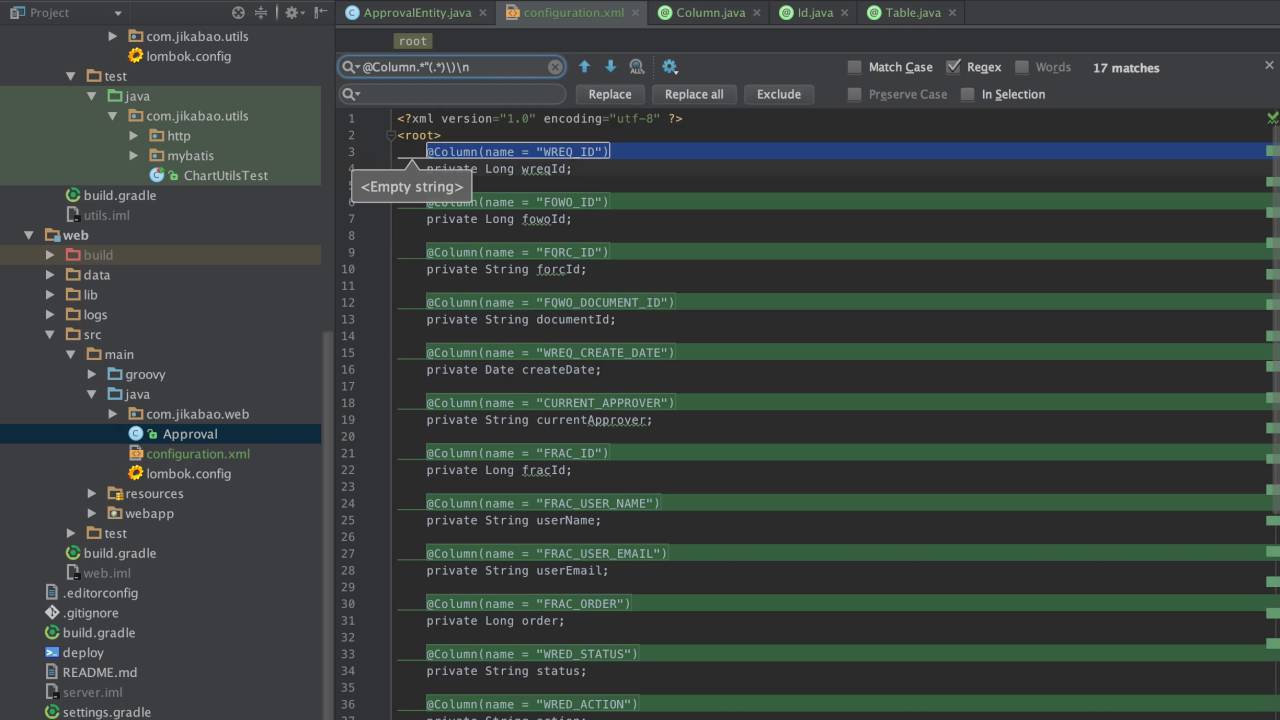
Task: Close the Id.java tab
Action: coord(845,13)
